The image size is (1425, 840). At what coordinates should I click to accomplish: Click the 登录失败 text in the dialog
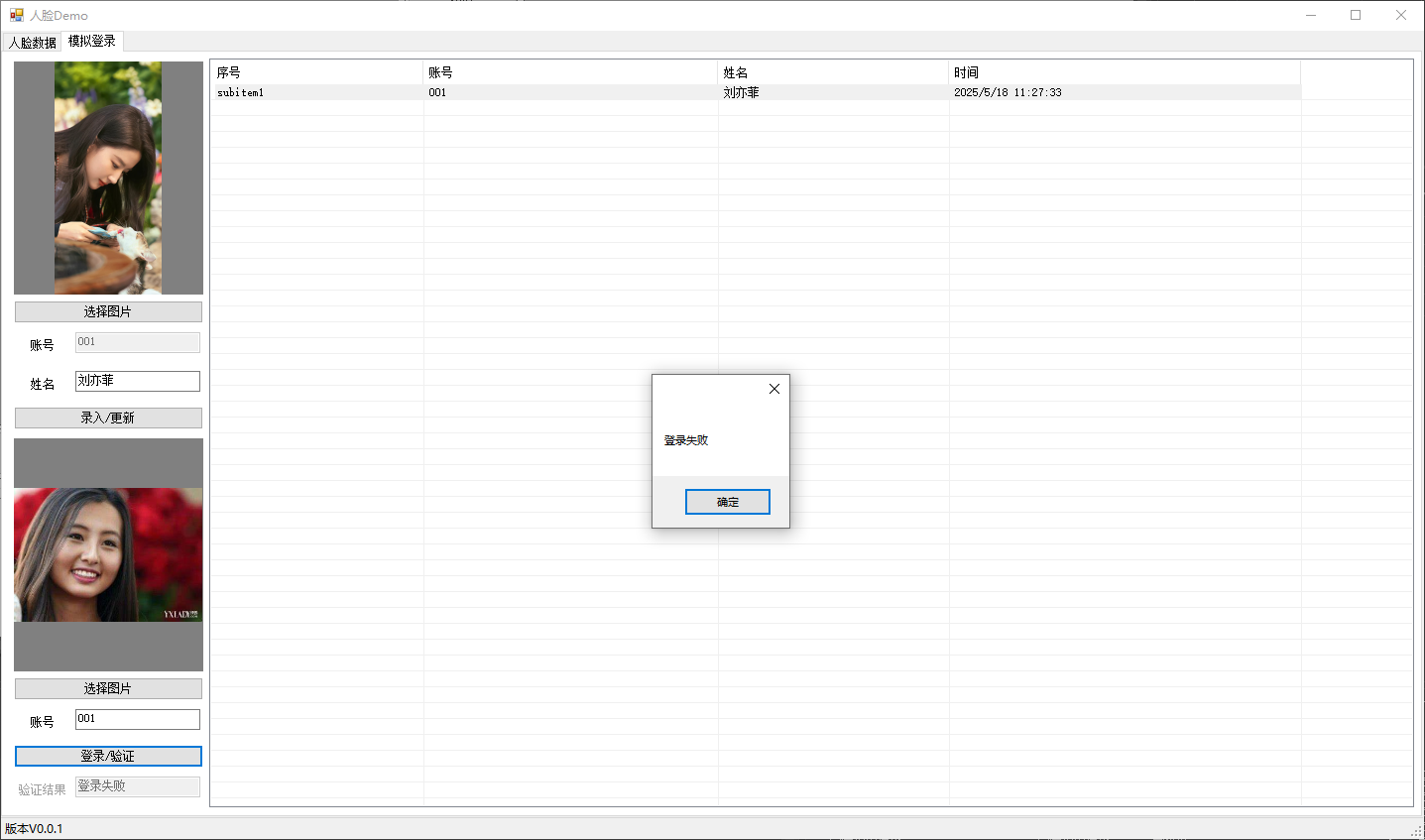point(686,440)
